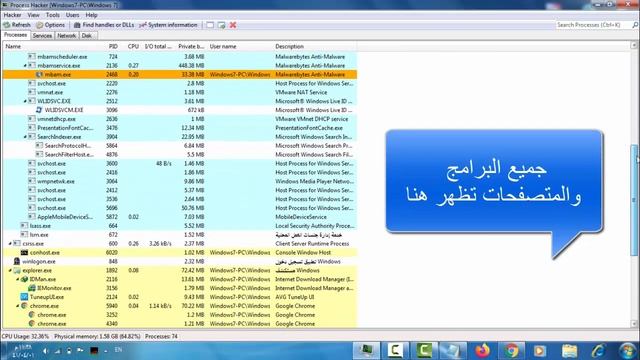Collapse the explorer.exe tree node
The width and height of the screenshot is (640, 360).
tap(10, 270)
